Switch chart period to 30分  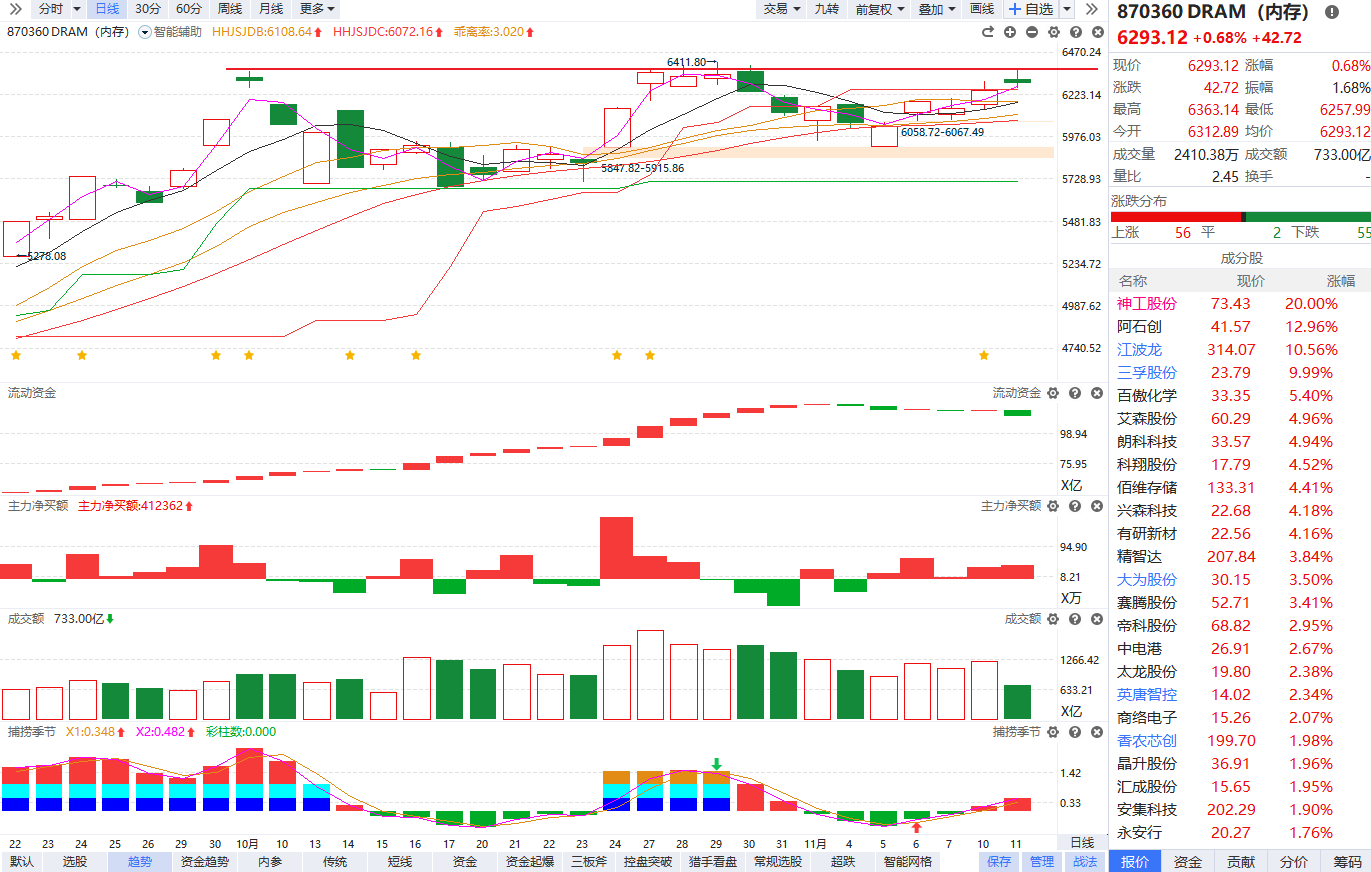(147, 9)
